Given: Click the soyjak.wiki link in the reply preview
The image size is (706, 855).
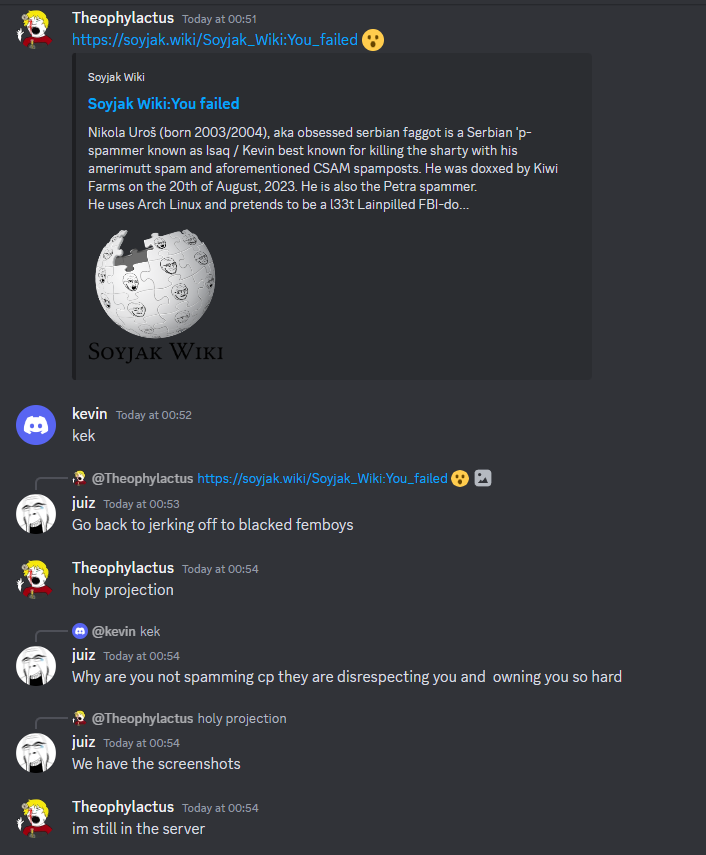Looking at the screenshot, I should coord(322,478).
